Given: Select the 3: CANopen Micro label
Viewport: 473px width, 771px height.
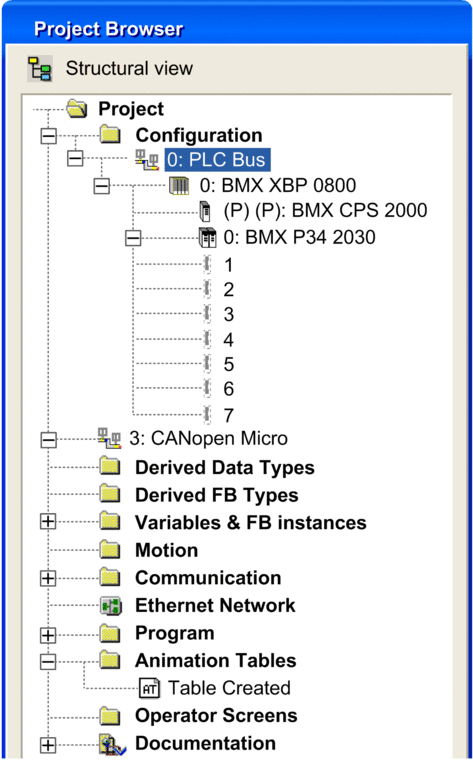Looking at the screenshot, I should 208,438.
